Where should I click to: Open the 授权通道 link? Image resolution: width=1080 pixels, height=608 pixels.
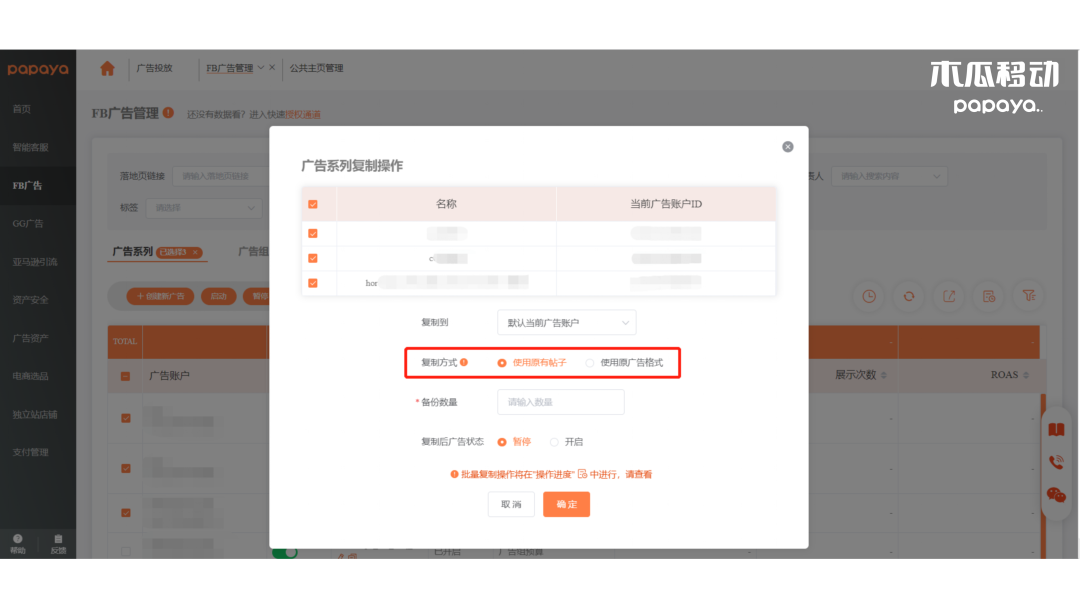coord(304,115)
